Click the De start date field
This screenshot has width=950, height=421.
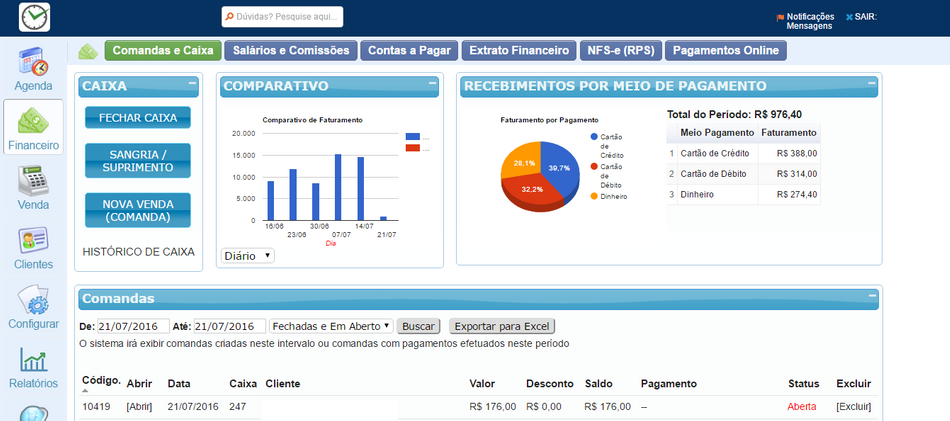click(x=133, y=326)
